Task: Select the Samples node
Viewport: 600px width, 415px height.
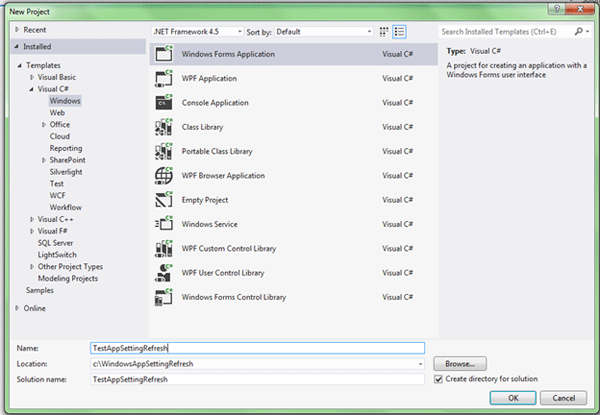Action: coord(40,290)
